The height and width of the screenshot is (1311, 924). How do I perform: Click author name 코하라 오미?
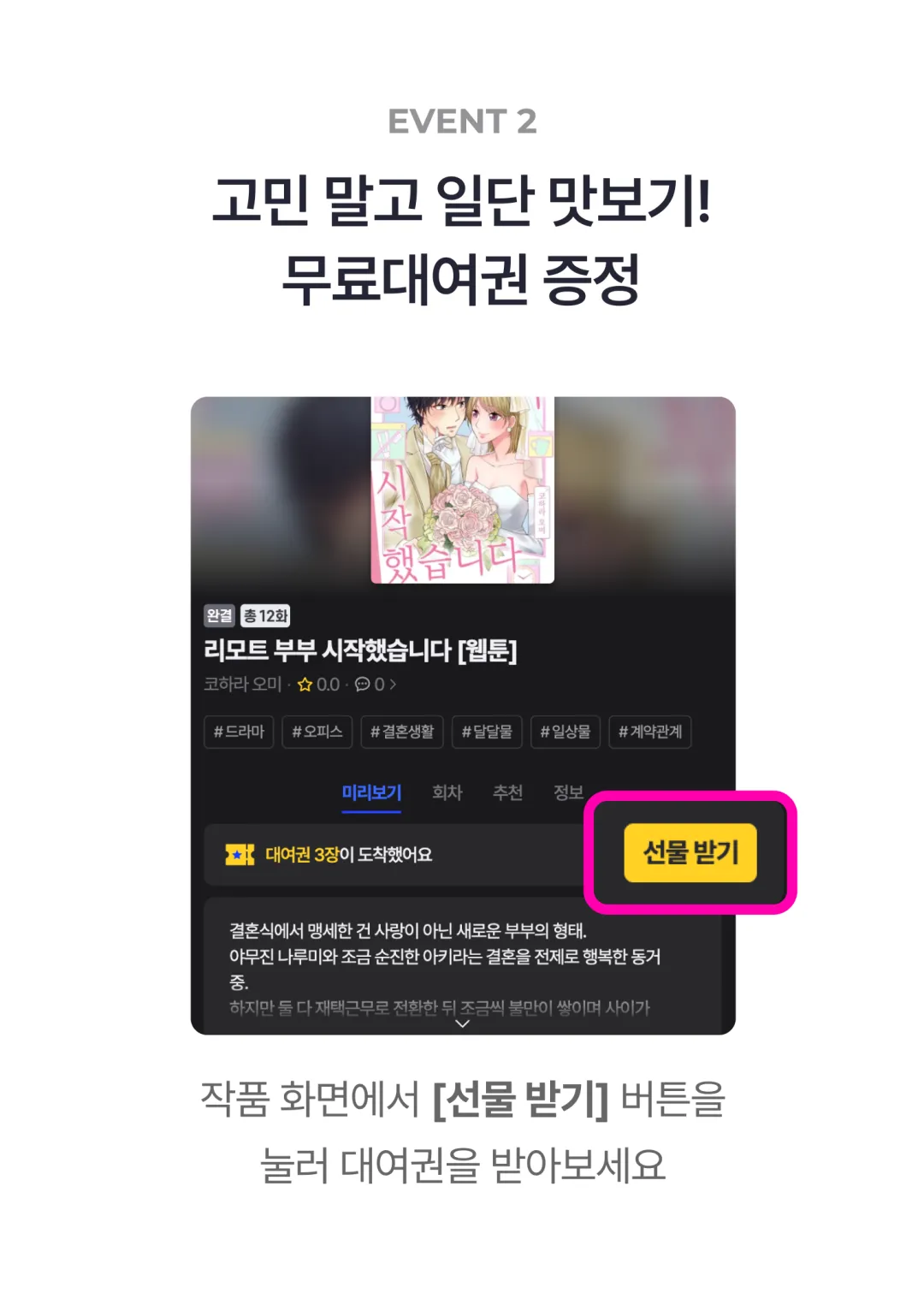coord(243,685)
